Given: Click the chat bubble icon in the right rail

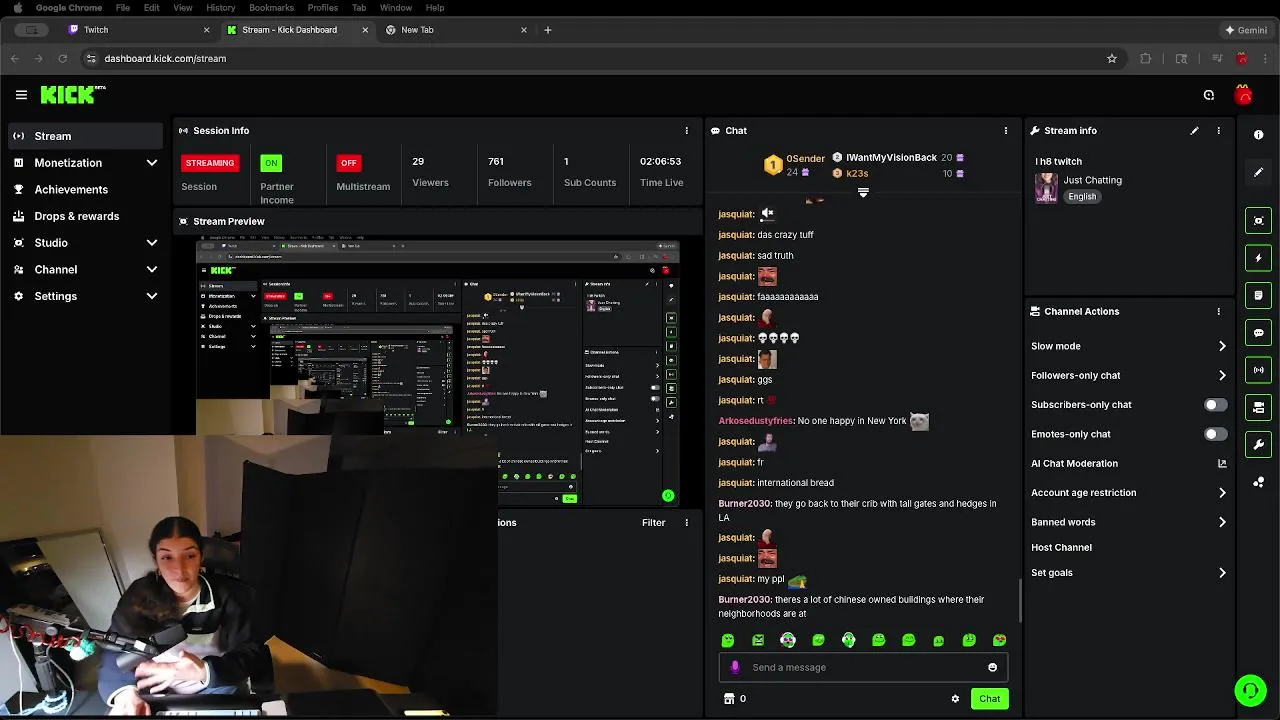Looking at the screenshot, I should click(1258, 333).
